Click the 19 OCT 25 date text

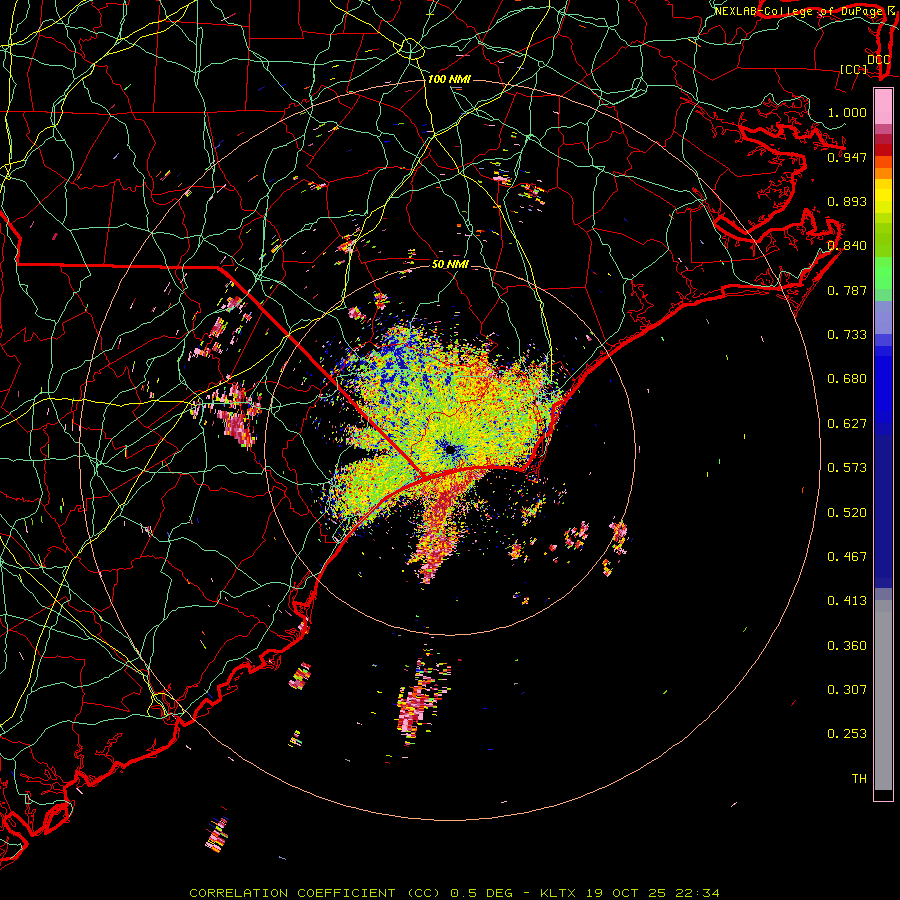626,893
